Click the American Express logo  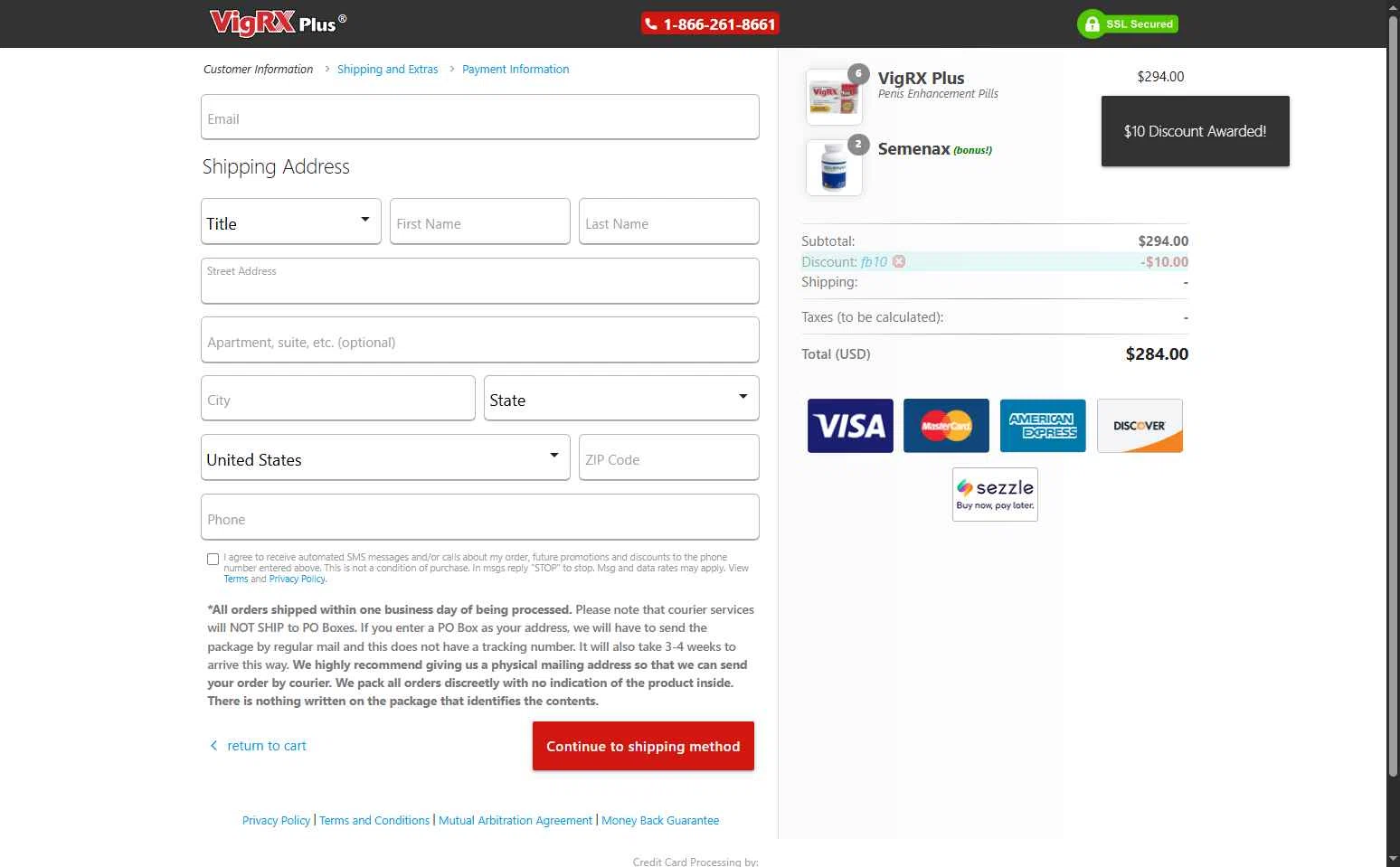1043,426
